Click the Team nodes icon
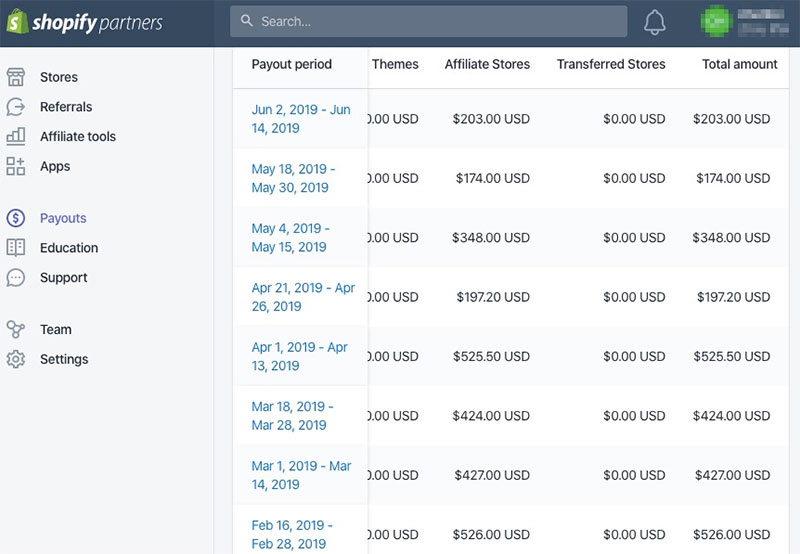 point(15,329)
